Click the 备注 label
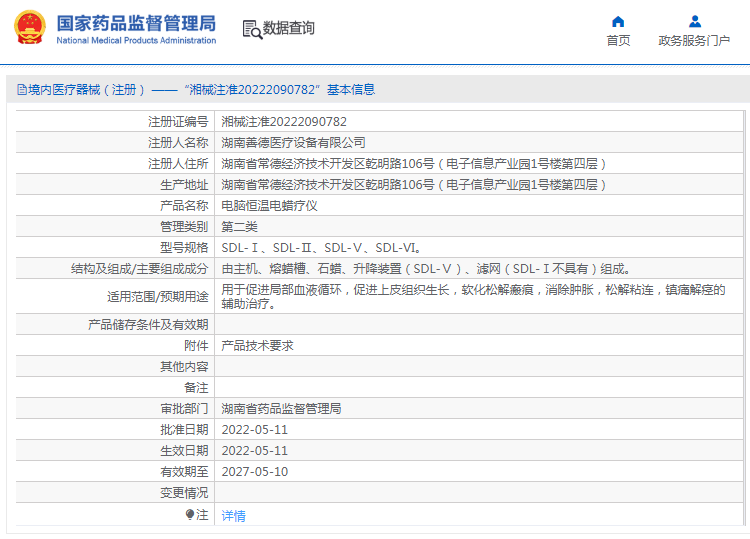Viewport: 750px width, 539px height. (x=196, y=387)
